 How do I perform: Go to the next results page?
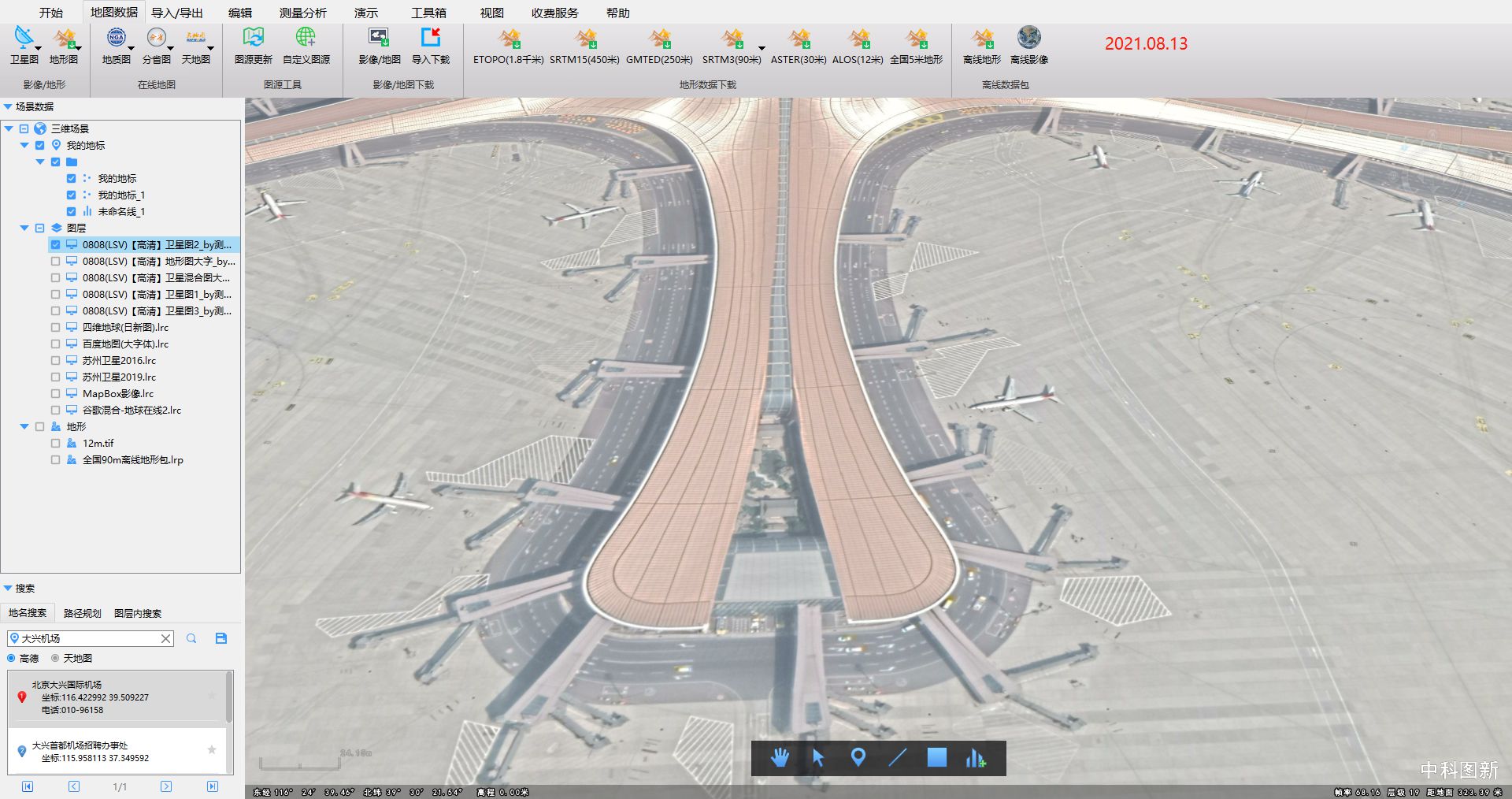click(x=166, y=786)
